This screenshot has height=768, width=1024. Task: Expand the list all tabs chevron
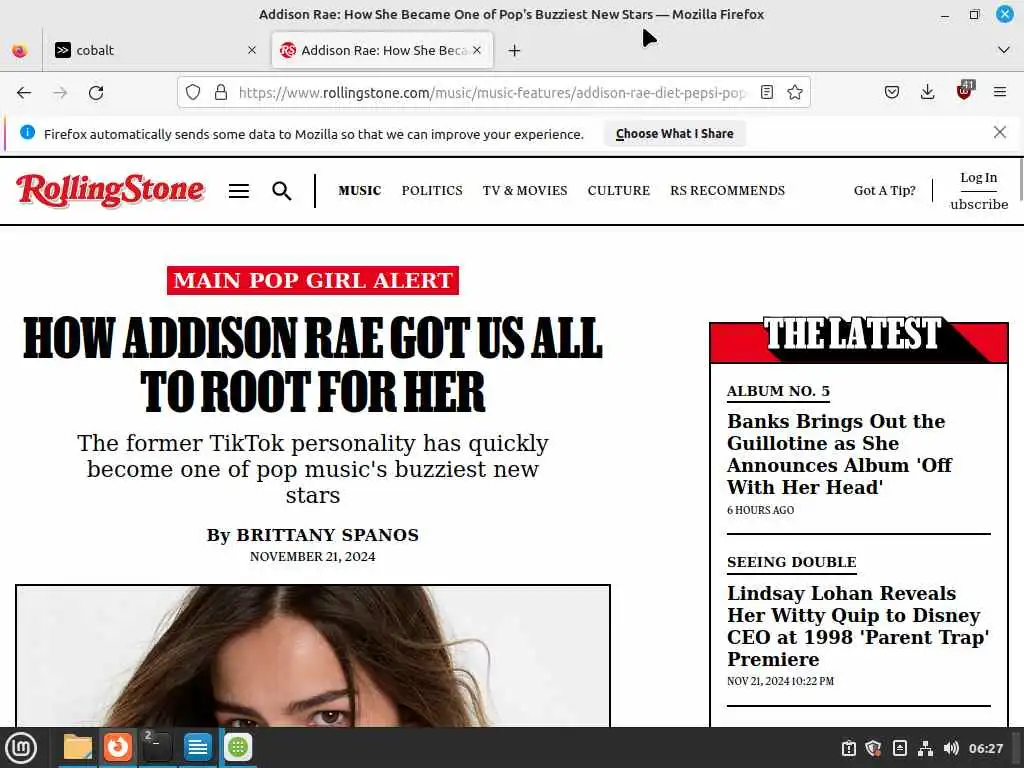coord(1004,50)
